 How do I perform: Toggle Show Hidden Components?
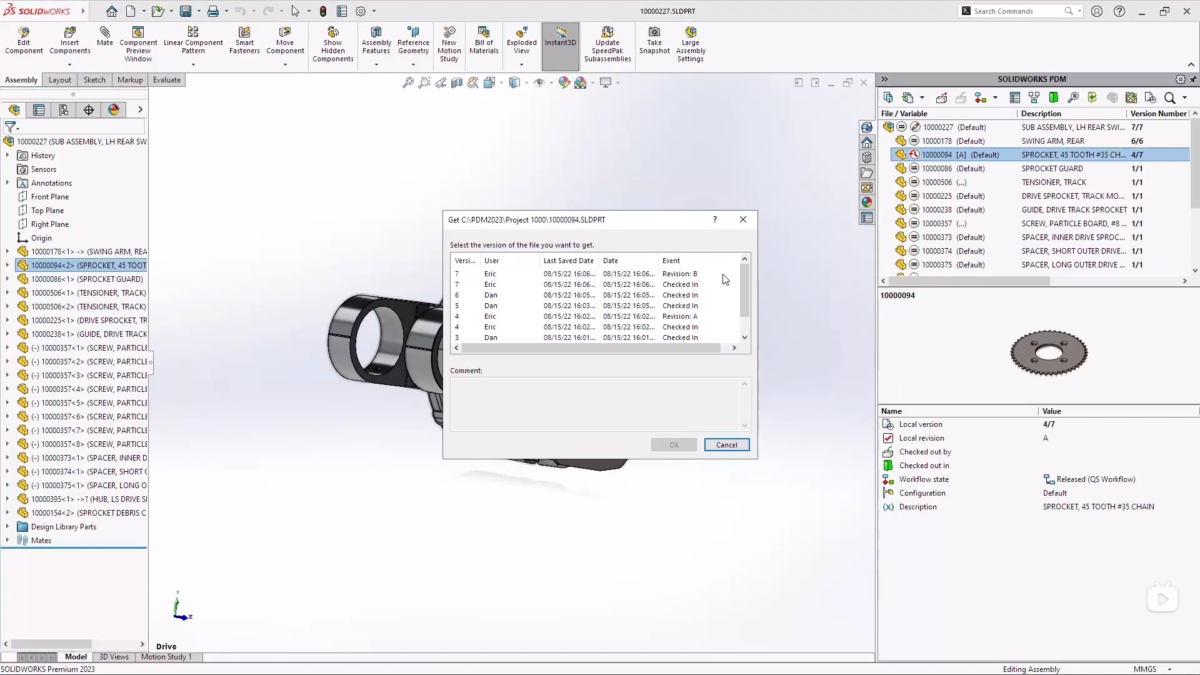point(333,44)
